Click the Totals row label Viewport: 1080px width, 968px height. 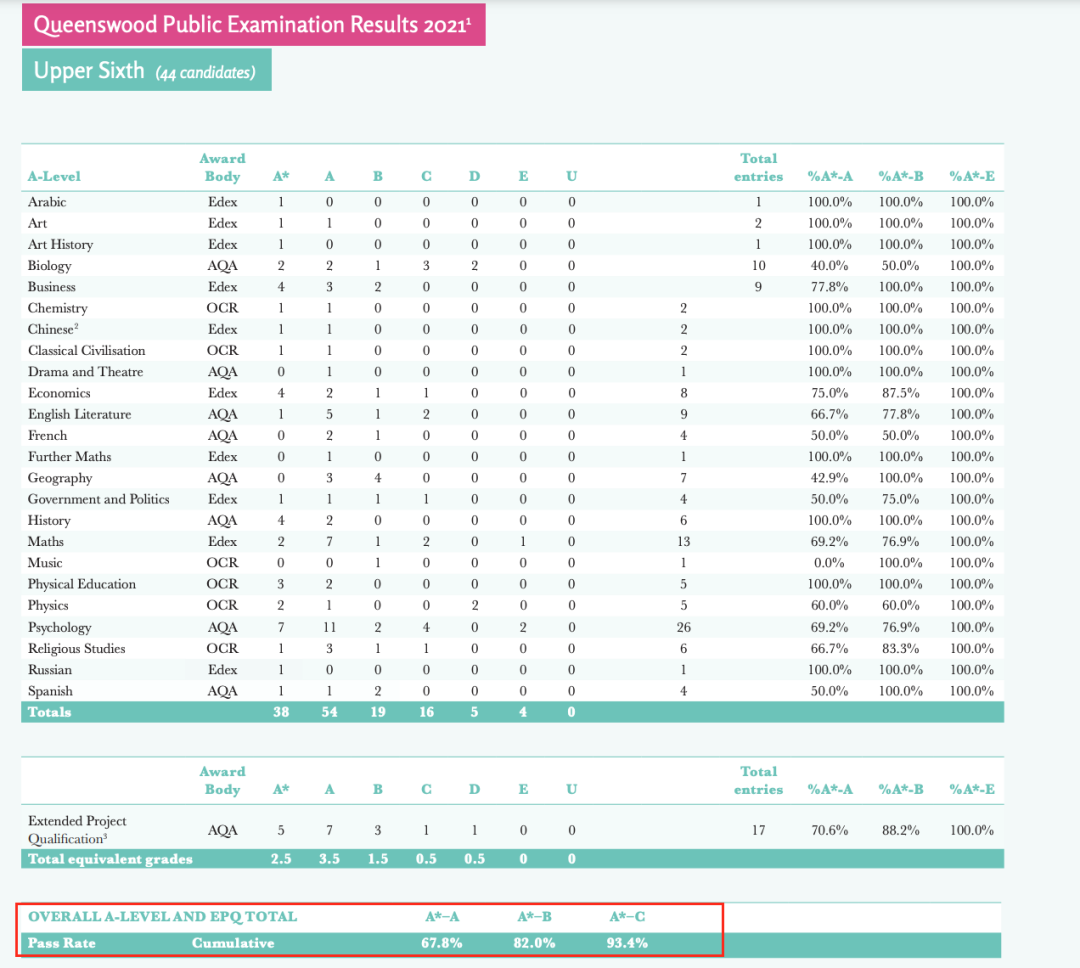tap(50, 712)
